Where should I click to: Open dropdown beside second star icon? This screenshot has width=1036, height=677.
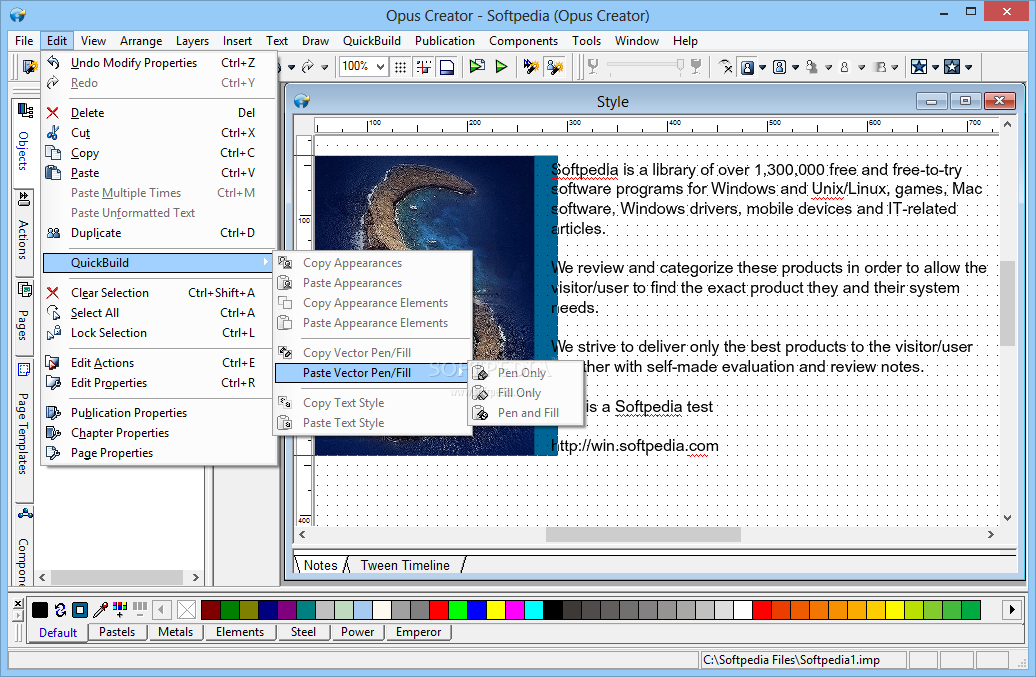point(969,67)
